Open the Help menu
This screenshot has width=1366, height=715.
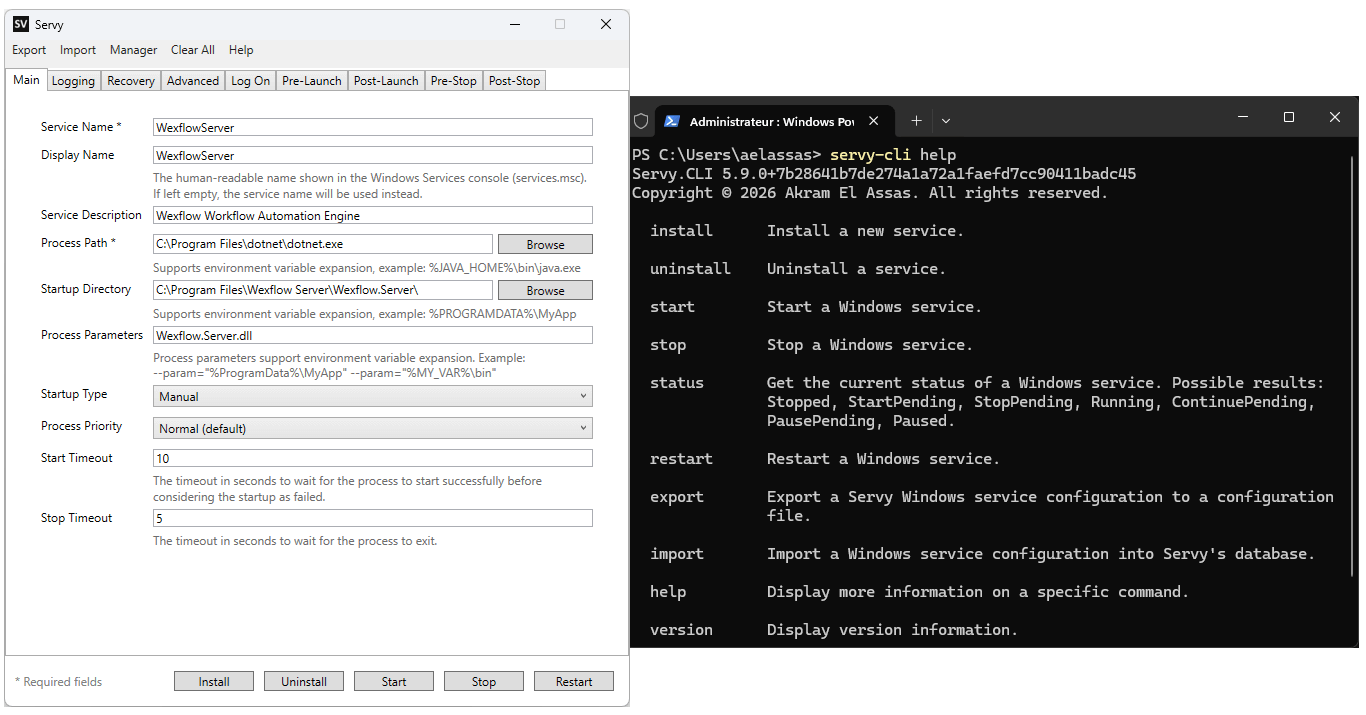[240, 49]
